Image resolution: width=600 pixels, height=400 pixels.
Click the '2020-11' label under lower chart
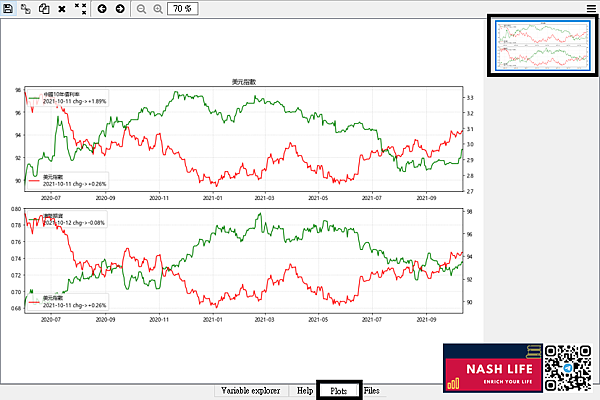click(159, 320)
